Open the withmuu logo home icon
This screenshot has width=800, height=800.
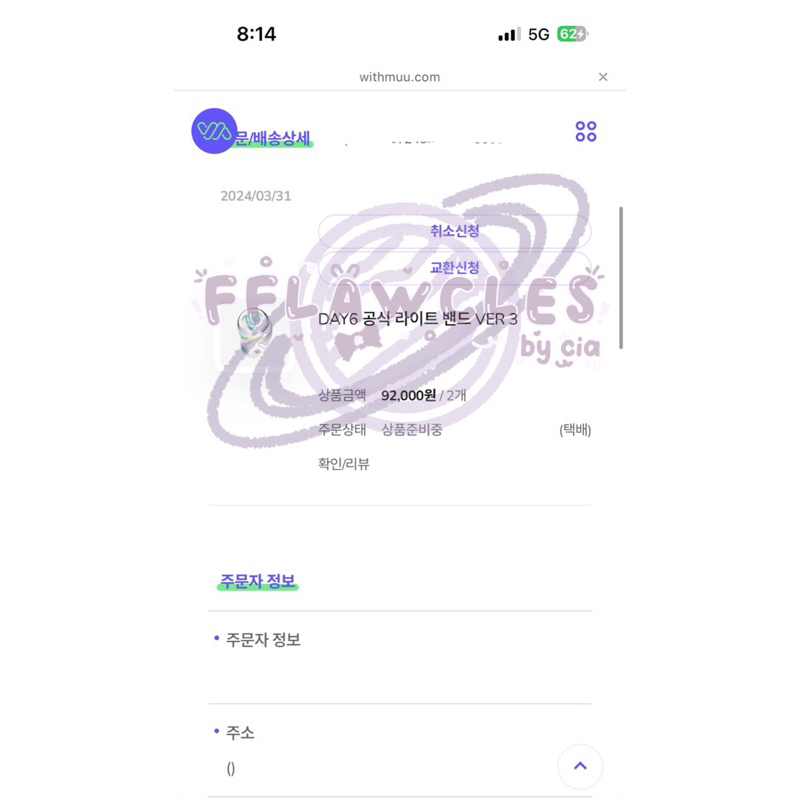click(214, 131)
